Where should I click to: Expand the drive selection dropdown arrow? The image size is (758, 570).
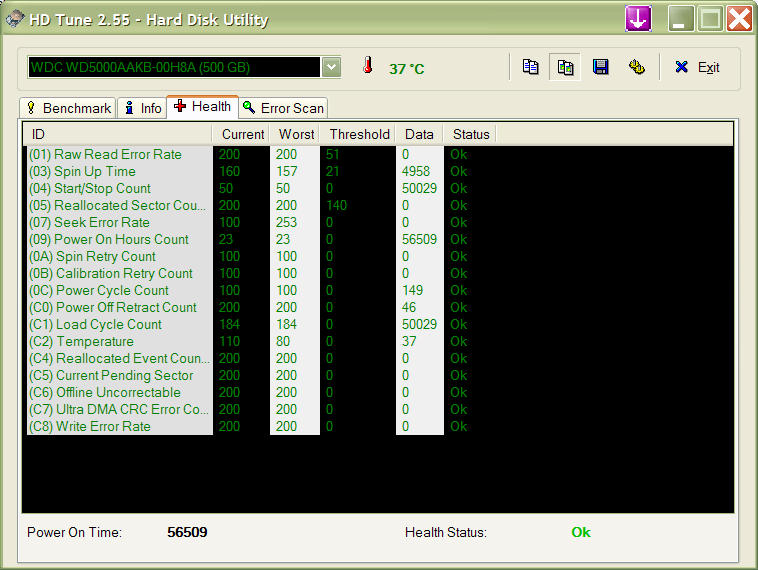[332, 67]
